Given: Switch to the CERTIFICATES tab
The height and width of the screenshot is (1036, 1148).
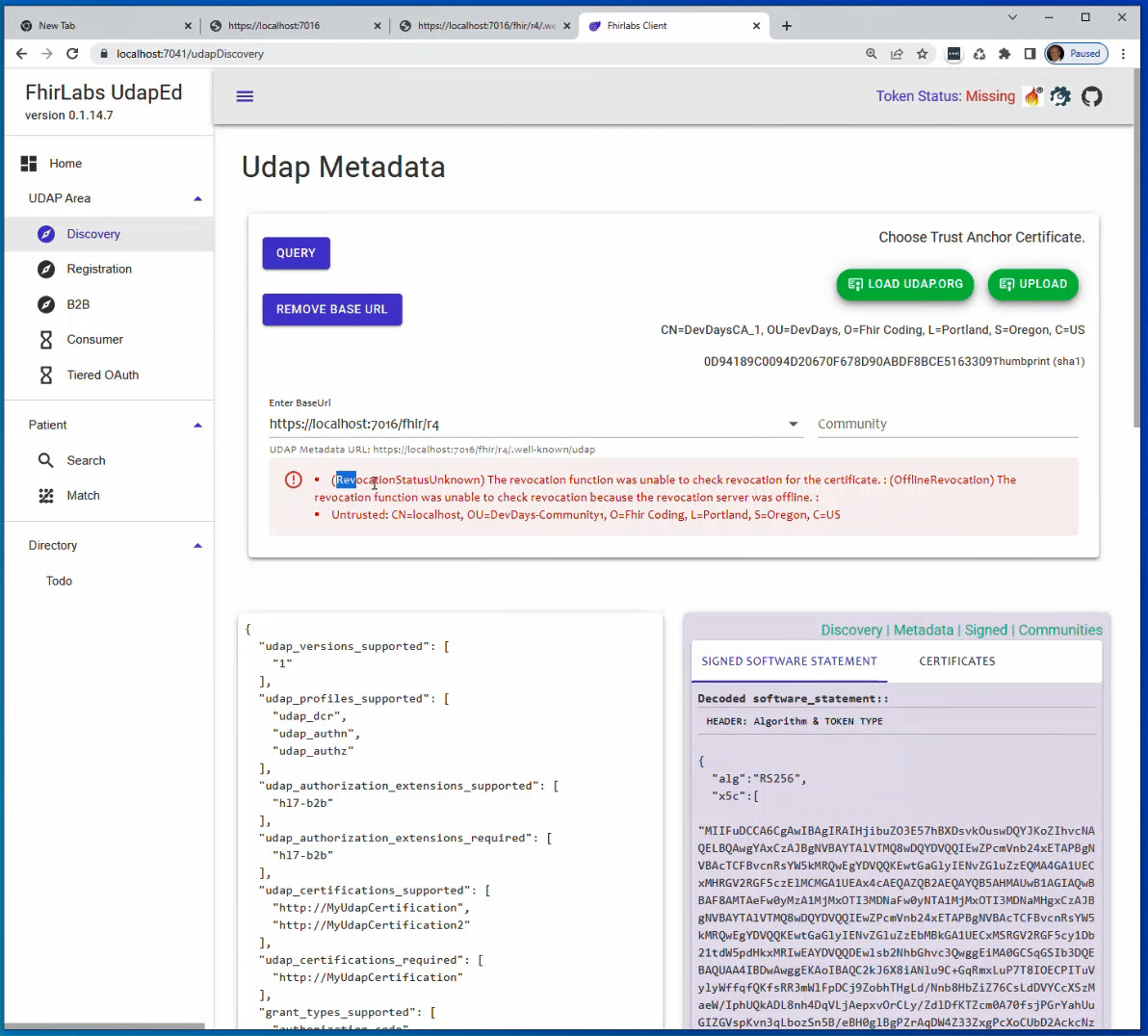Looking at the screenshot, I should tap(956, 661).
